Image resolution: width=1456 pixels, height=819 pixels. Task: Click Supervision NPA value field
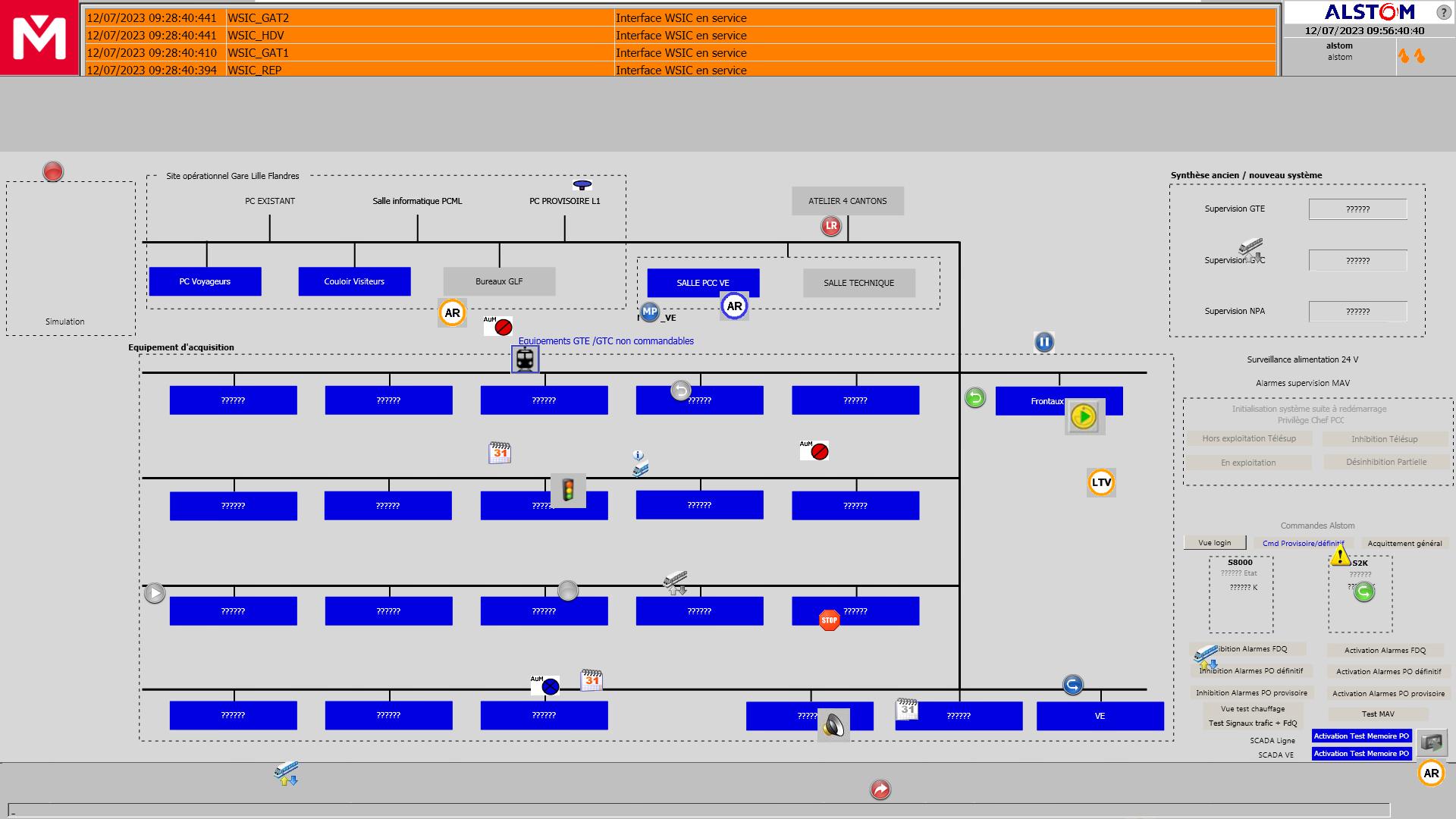(1357, 312)
